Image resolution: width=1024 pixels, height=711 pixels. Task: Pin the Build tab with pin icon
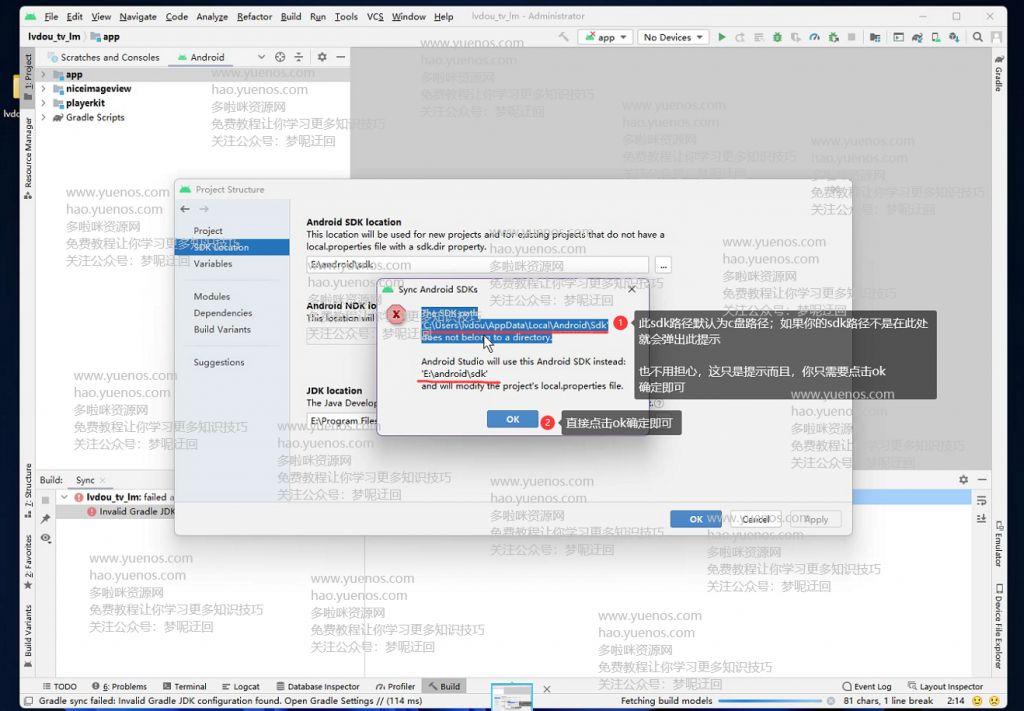pyautogui.click(x=46, y=518)
